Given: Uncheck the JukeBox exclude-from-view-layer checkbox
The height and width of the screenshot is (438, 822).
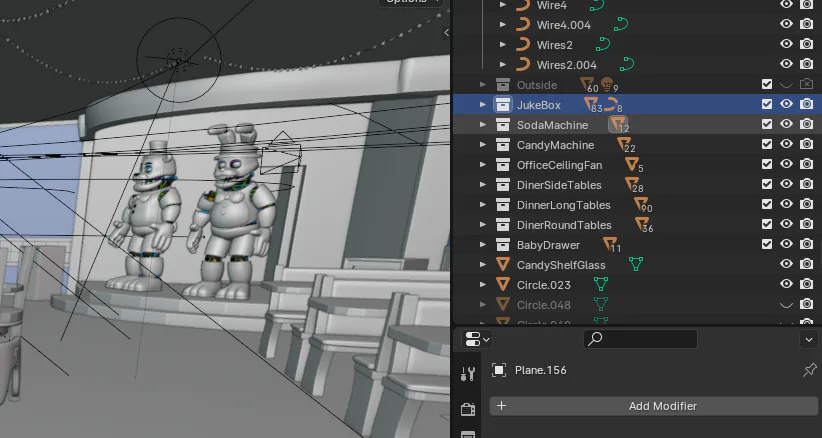Looking at the screenshot, I should 766,104.
